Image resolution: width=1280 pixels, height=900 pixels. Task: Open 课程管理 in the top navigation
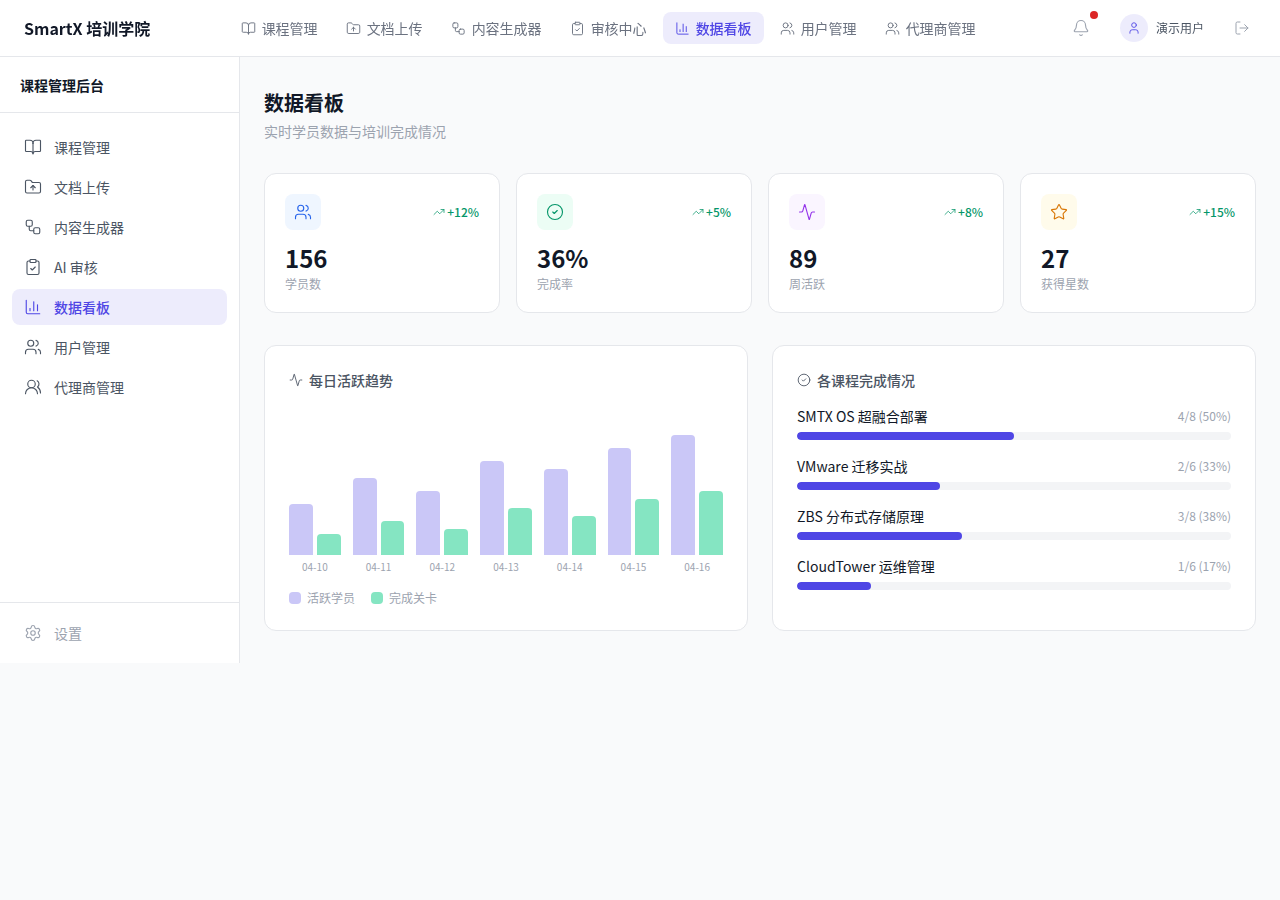(x=280, y=29)
